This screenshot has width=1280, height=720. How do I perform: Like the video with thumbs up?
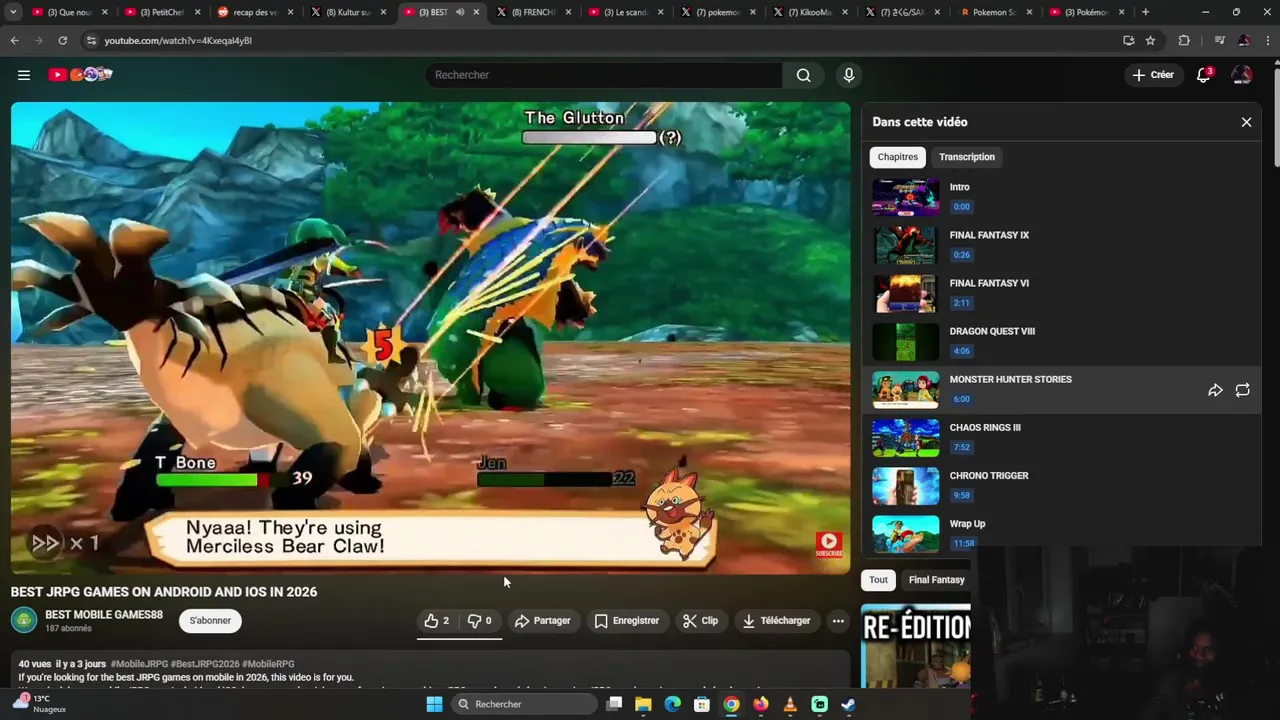click(436, 621)
